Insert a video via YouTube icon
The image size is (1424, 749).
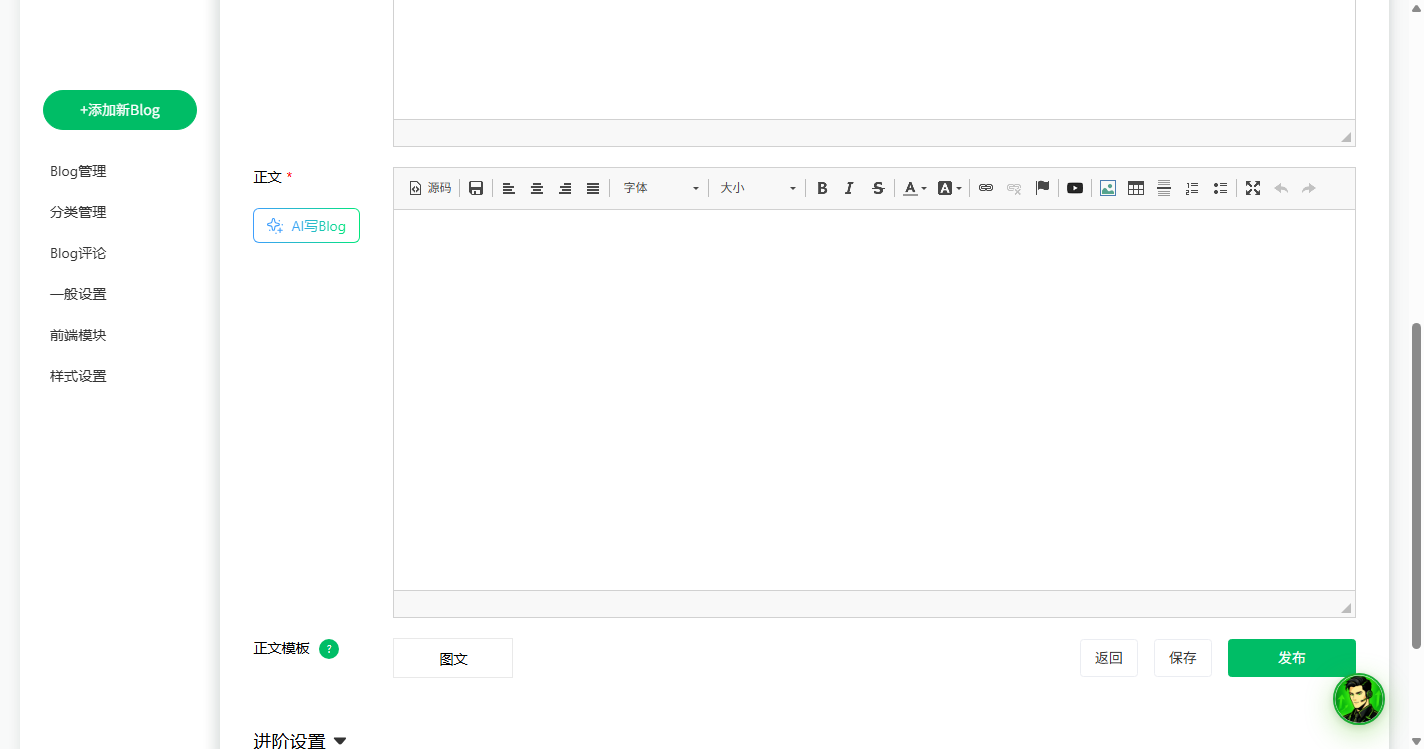coord(1075,188)
